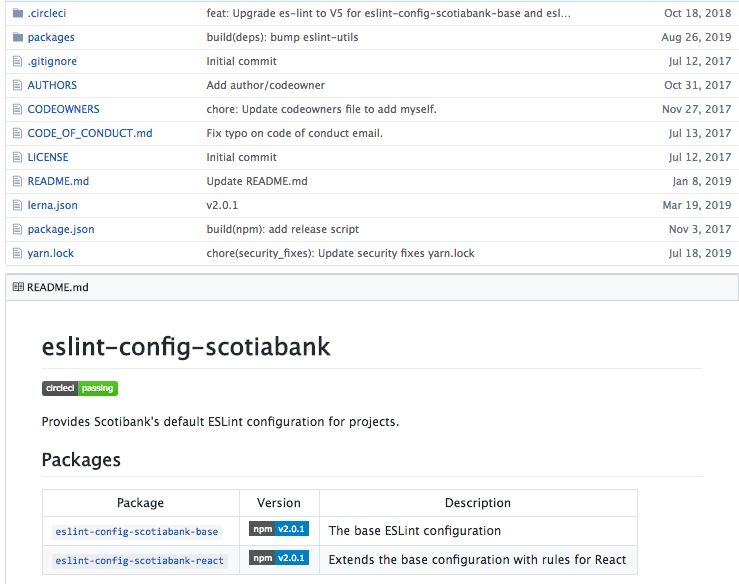Open the CODE_OF_CONDUCT.md file

point(90,133)
